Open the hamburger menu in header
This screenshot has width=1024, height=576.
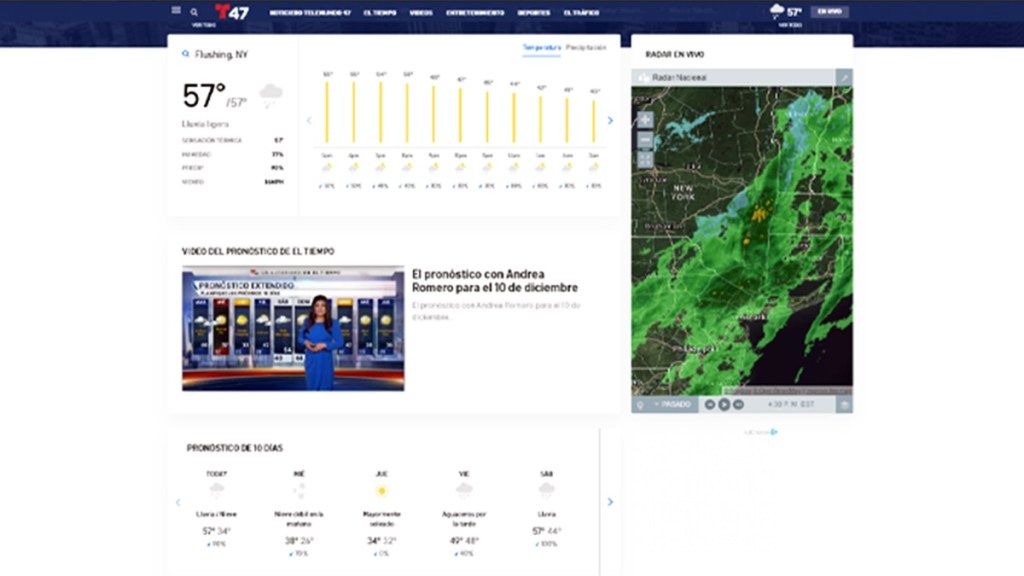coord(176,10)
